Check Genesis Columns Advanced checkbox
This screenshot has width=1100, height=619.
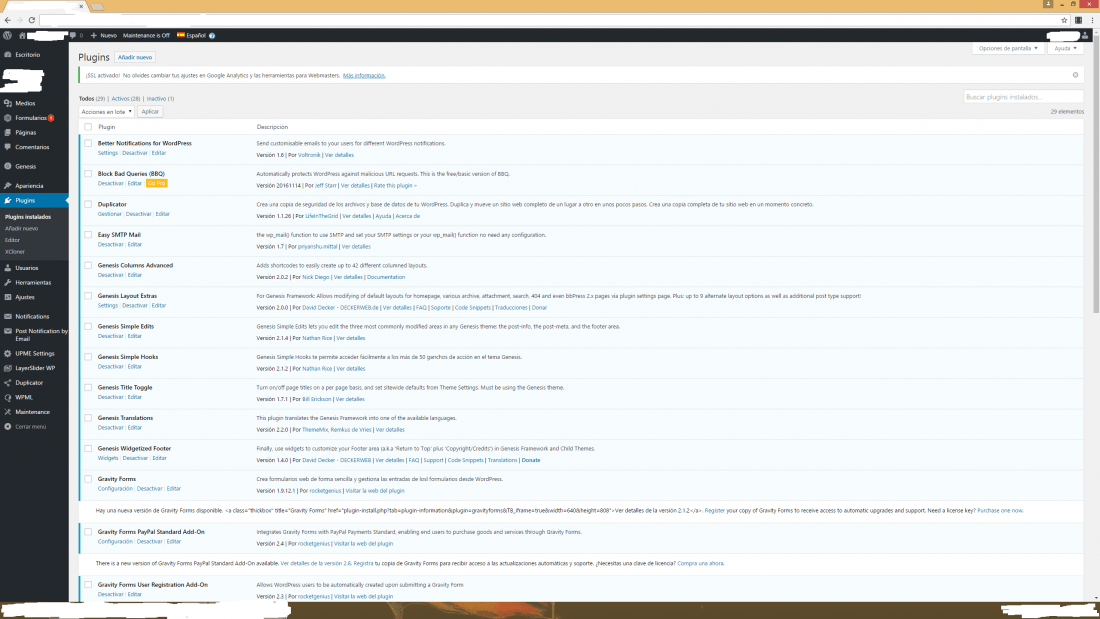(88, 265)
